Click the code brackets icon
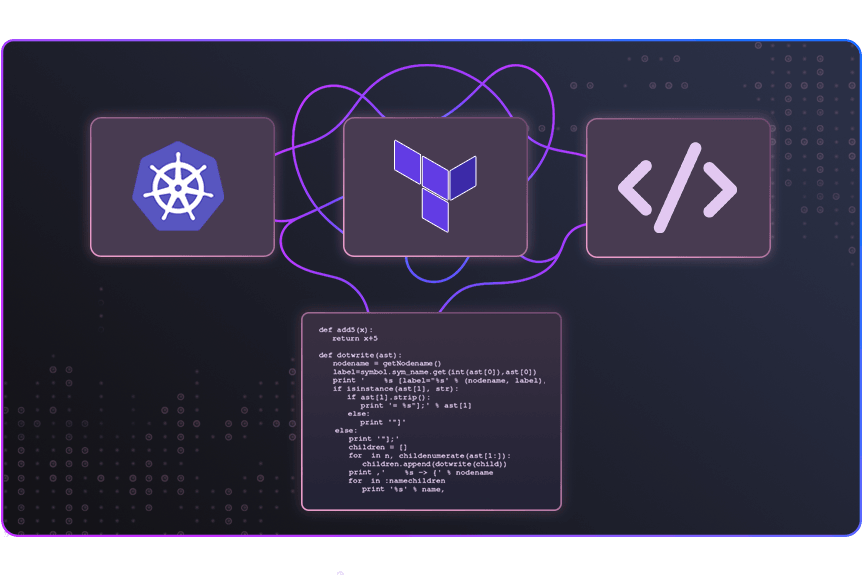Viewport: 863px width, 575px height. (678, 188)
